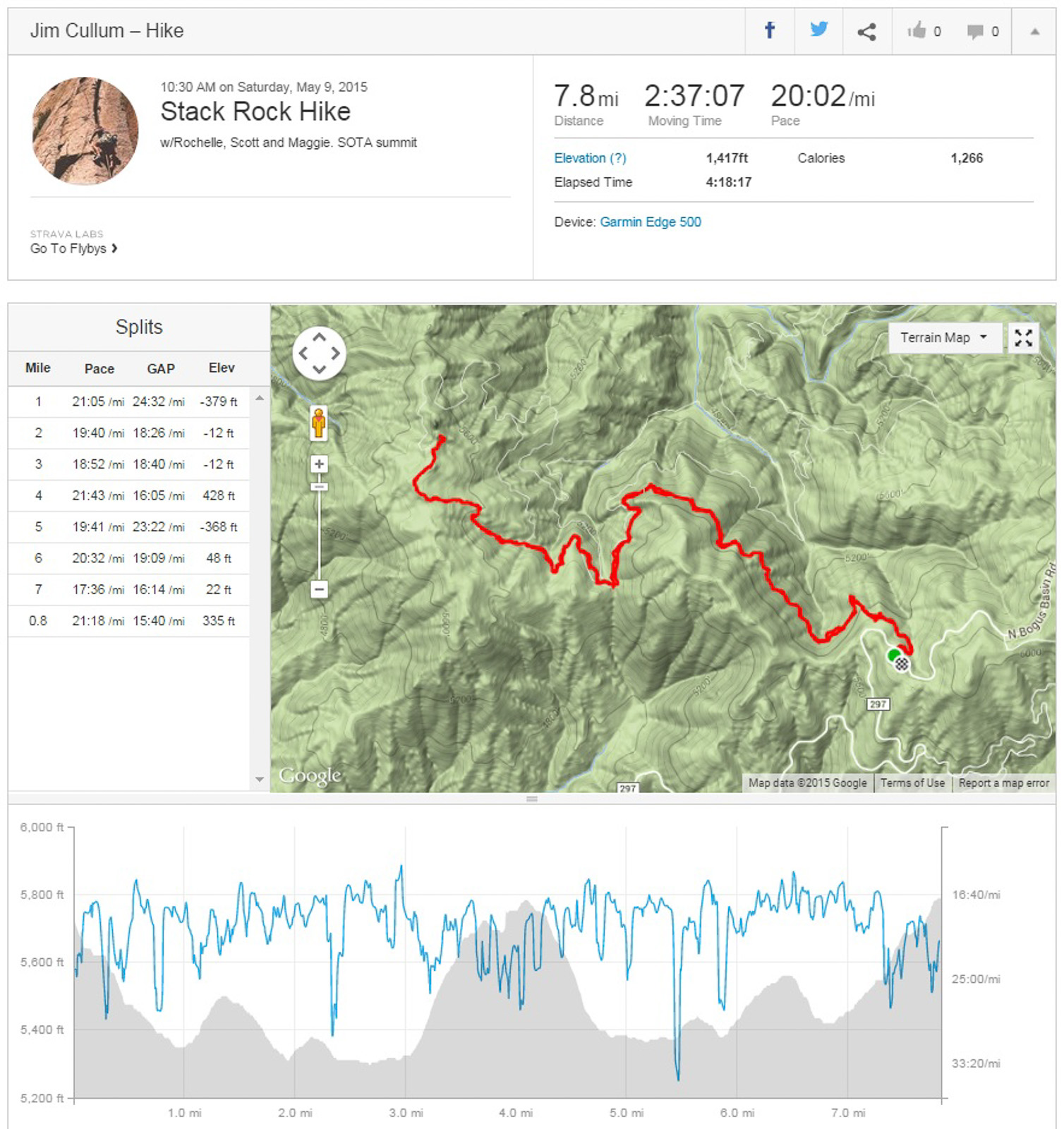Viewport: 1064px width, 1129px height.
Task: Click the map pan control
Action: [x=320, y=354]
